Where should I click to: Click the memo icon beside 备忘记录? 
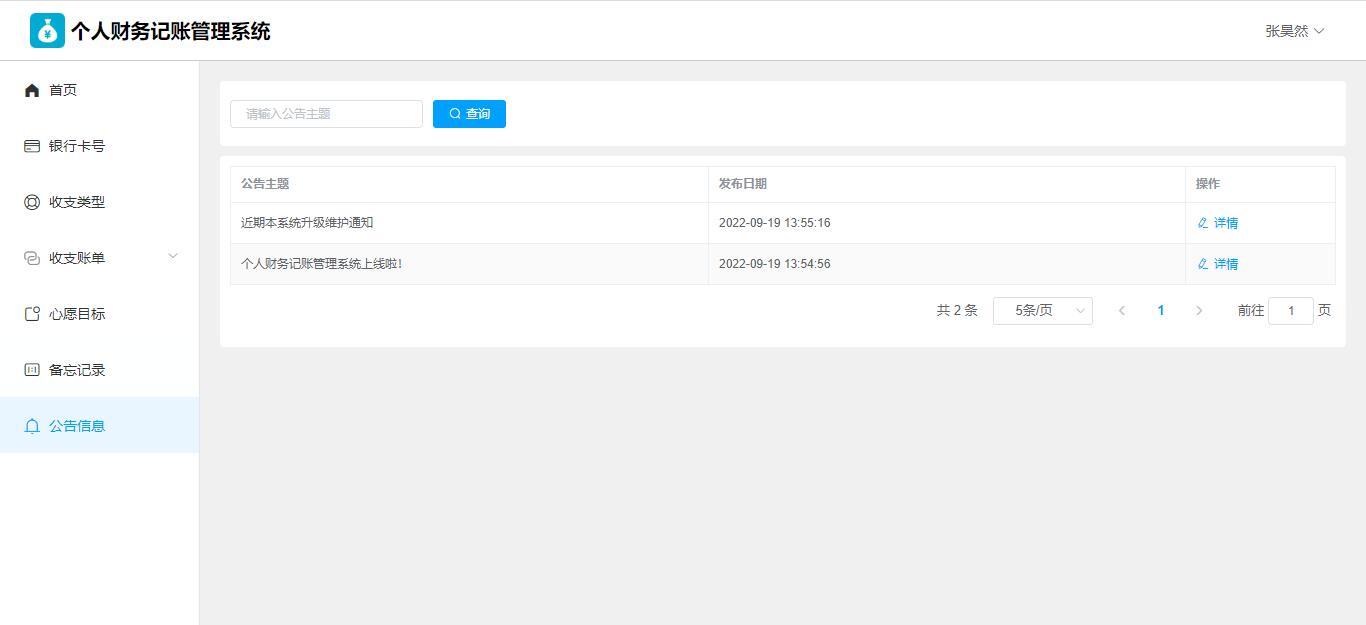pos(32,370)
